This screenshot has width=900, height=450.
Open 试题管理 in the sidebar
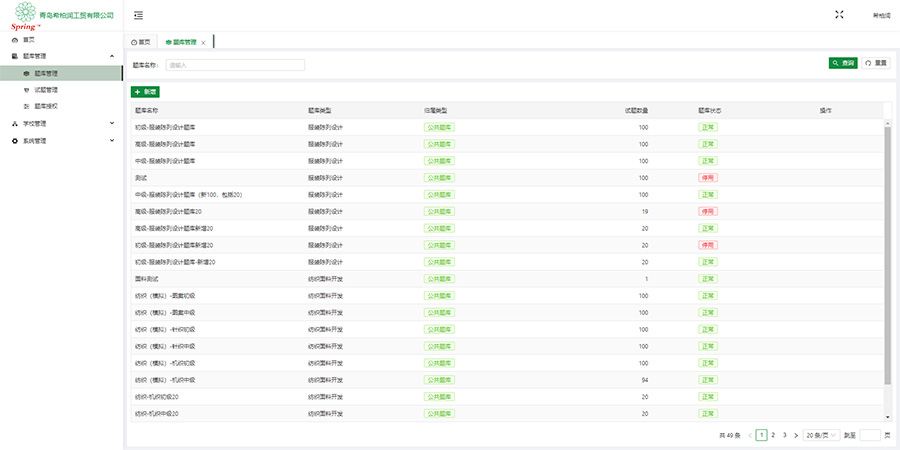tap(46, 90)
